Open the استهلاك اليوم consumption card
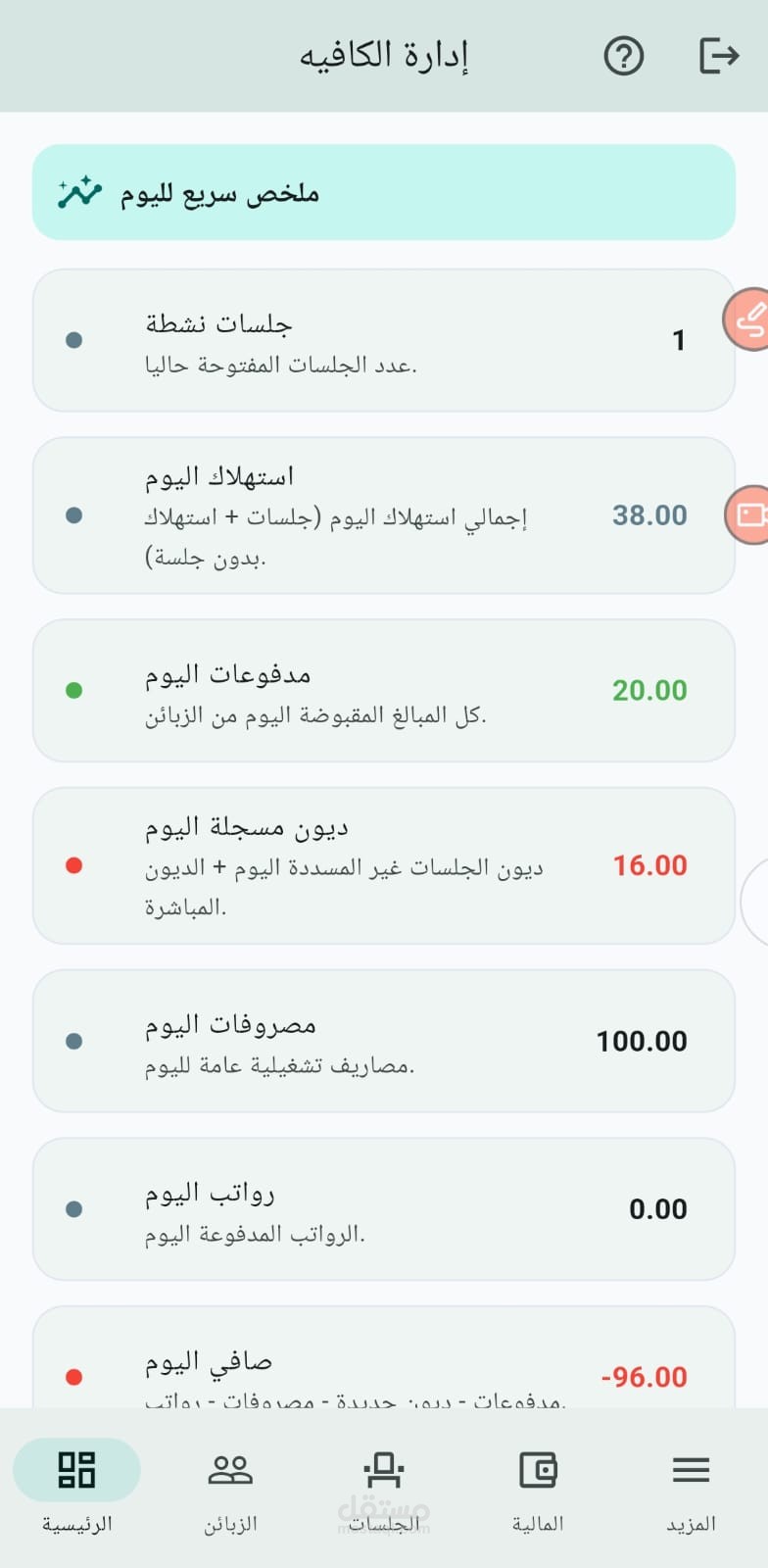This screenshot has width=768, height=1568. pyautogui.click(x=383, y=515)
